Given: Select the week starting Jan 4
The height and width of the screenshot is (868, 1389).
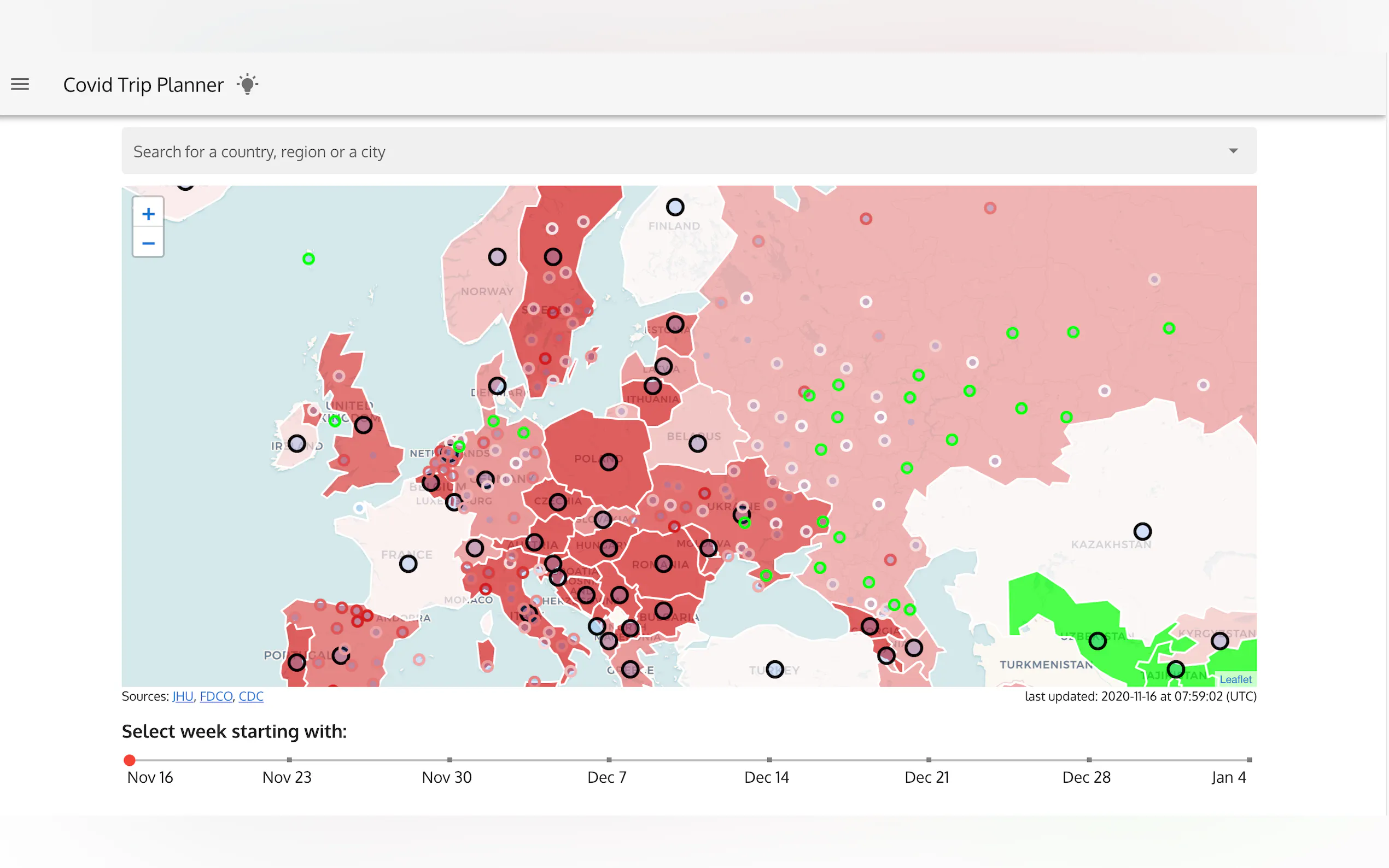Looking at the screenshot, I should [1249, 760].
